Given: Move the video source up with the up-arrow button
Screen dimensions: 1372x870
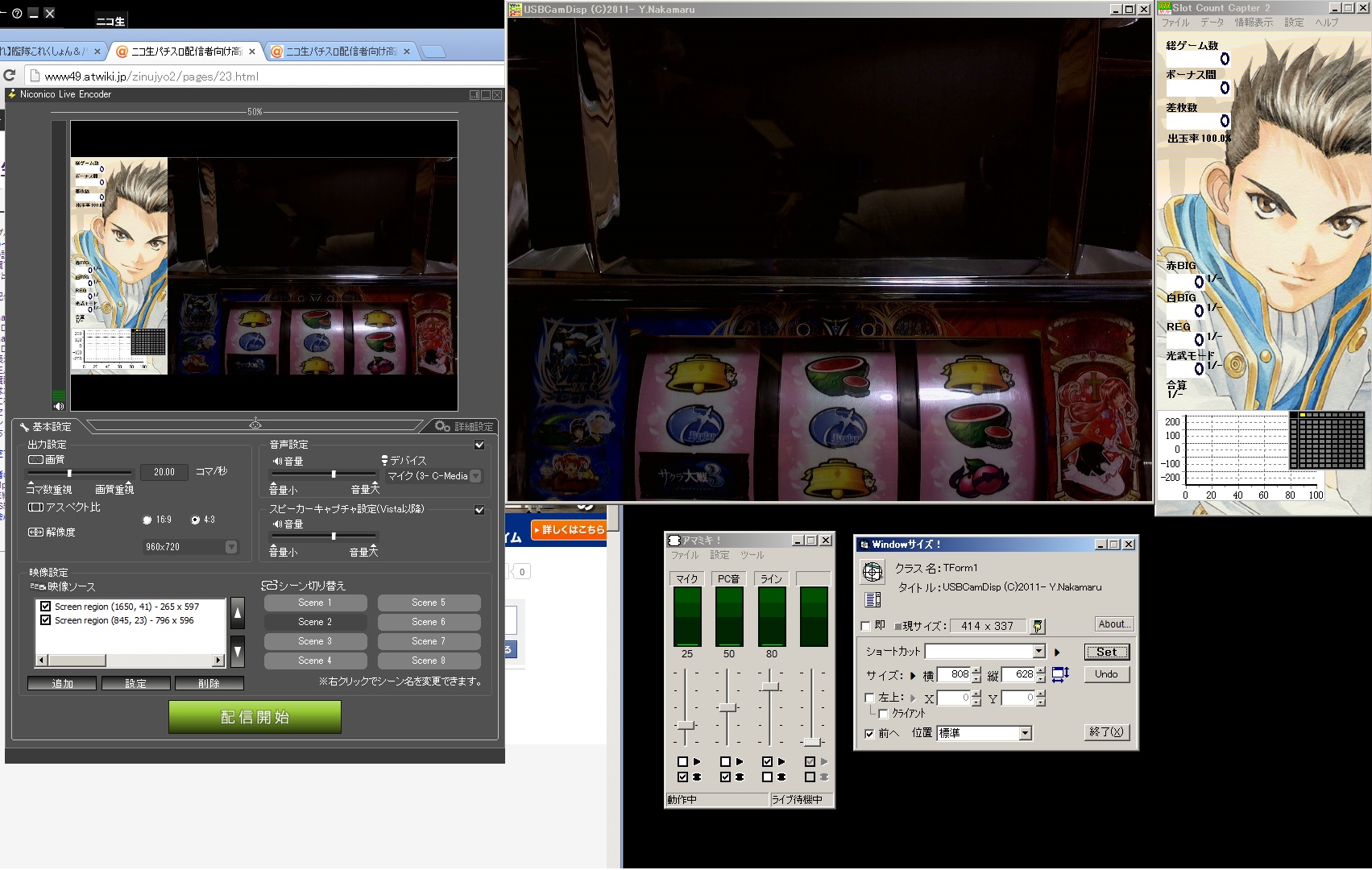Looking at the screenshot, I should tap(238, 613).
